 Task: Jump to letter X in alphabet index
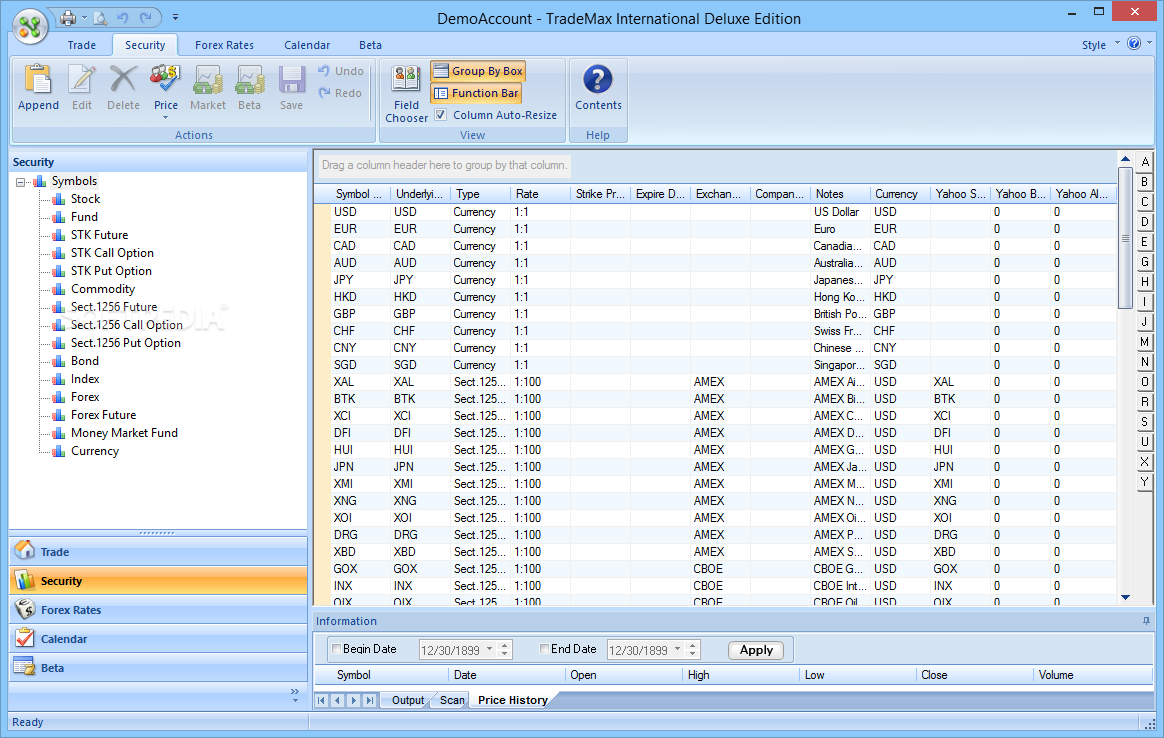coord(1145,462)
